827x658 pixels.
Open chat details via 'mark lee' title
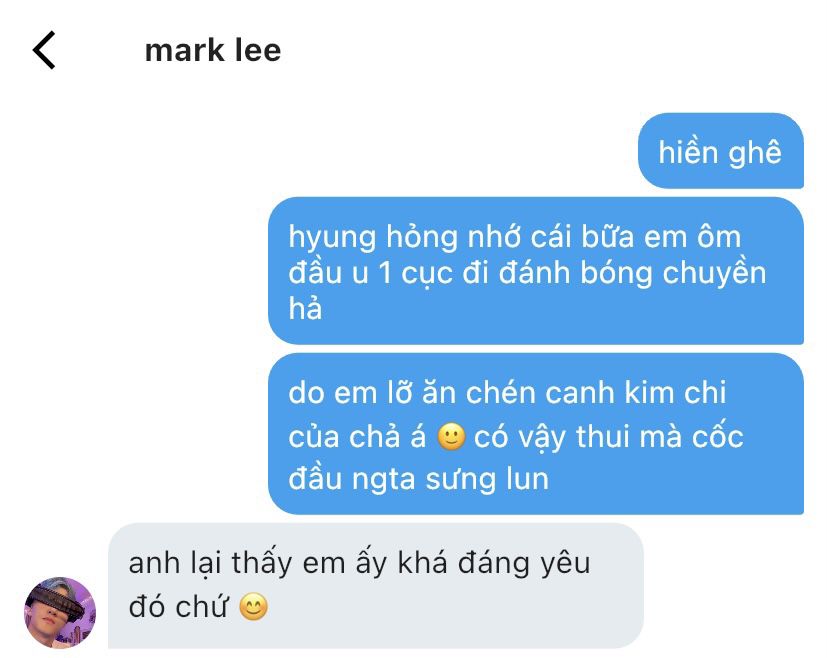point(213,51)
